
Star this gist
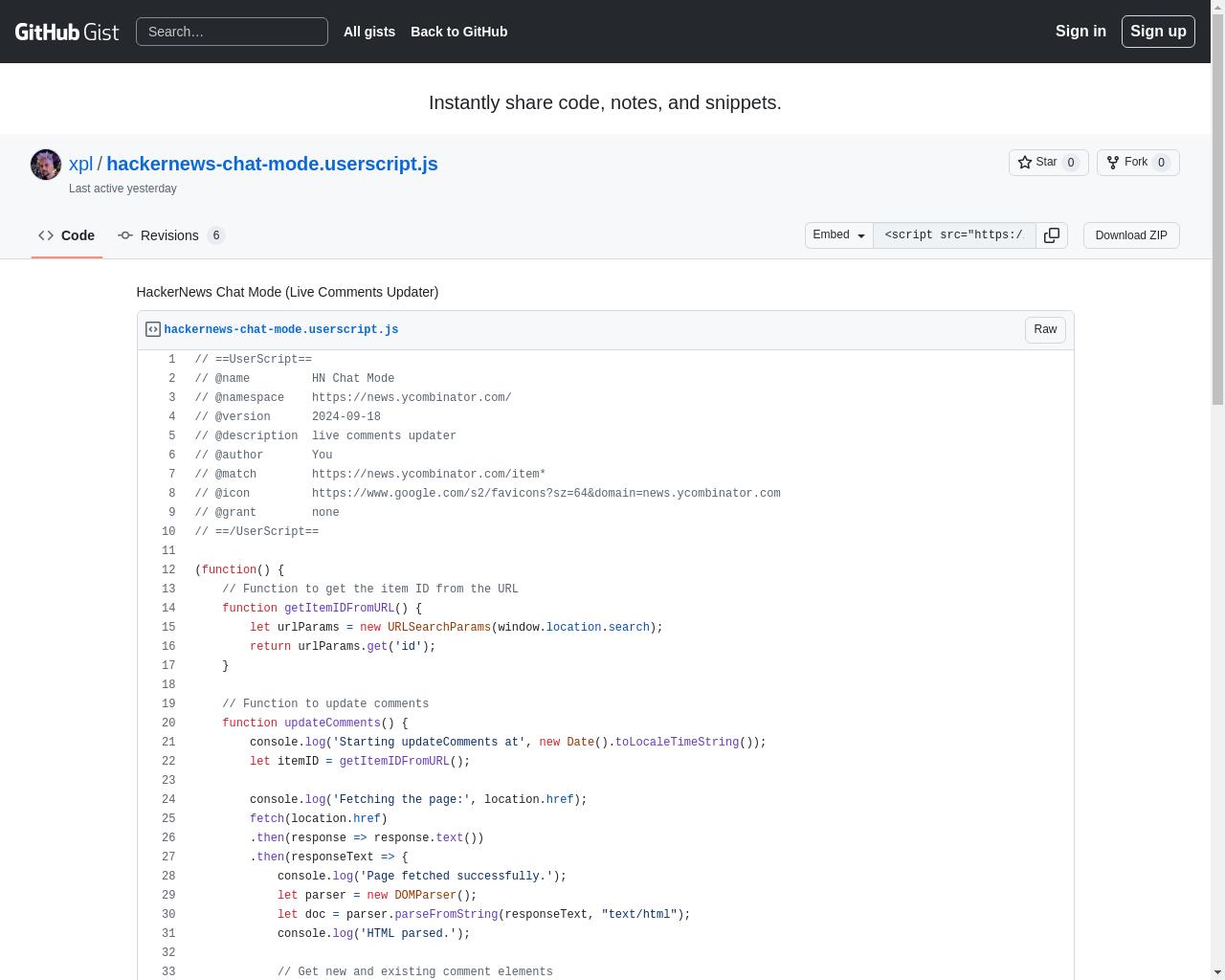point(1048,163)
